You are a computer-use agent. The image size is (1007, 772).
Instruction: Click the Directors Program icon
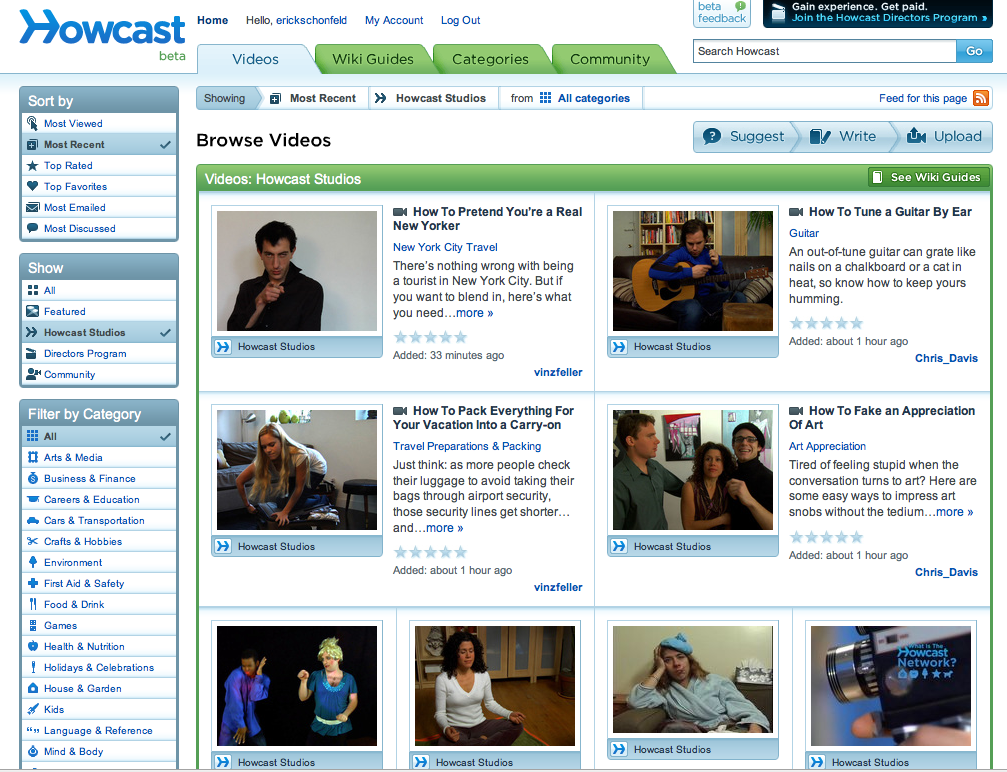31,353
